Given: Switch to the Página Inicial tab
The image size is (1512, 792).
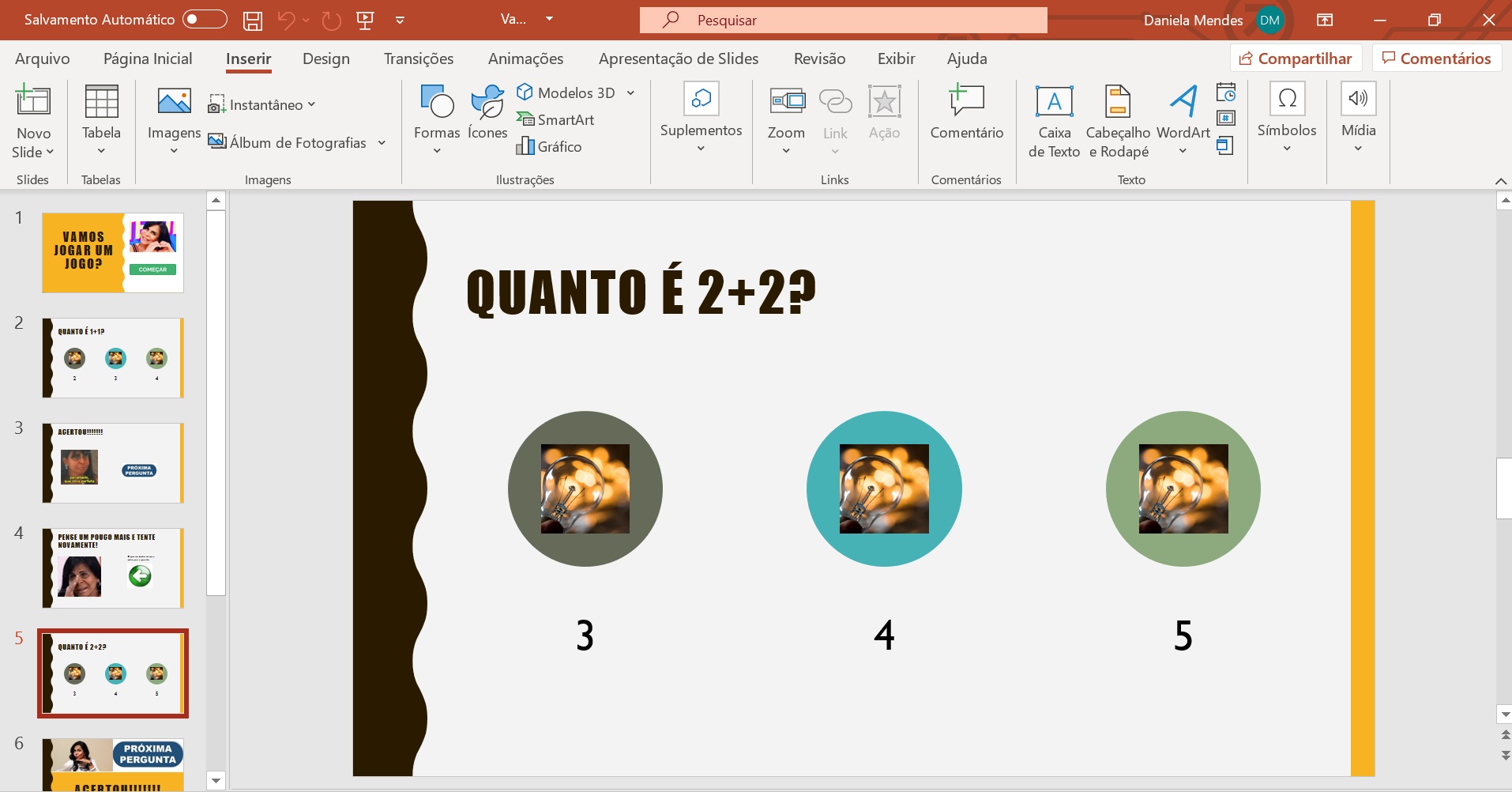Looking at the screenshot, I should [148, 58].
